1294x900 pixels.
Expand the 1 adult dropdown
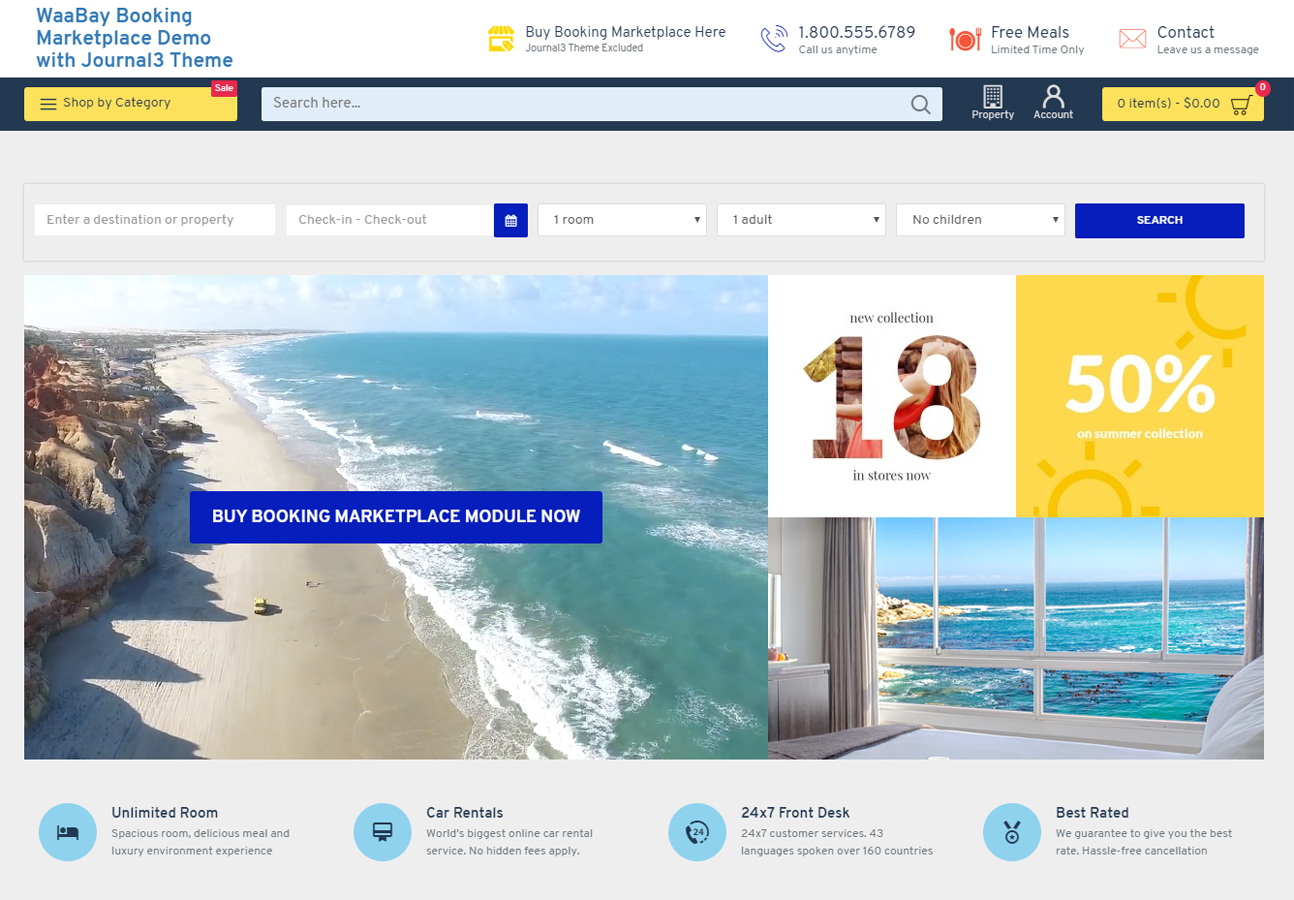(801, 220)
